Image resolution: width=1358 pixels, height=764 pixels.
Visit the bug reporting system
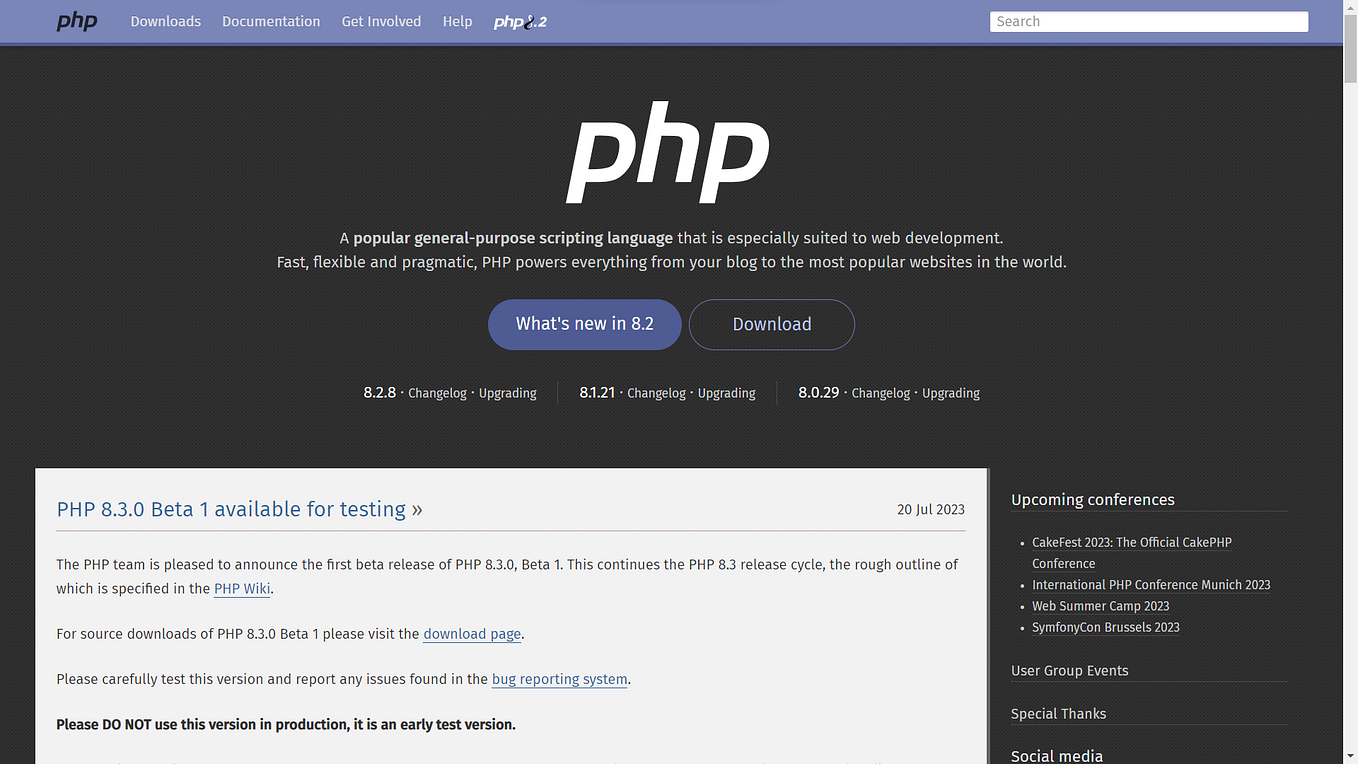click(x=559, y=679)
